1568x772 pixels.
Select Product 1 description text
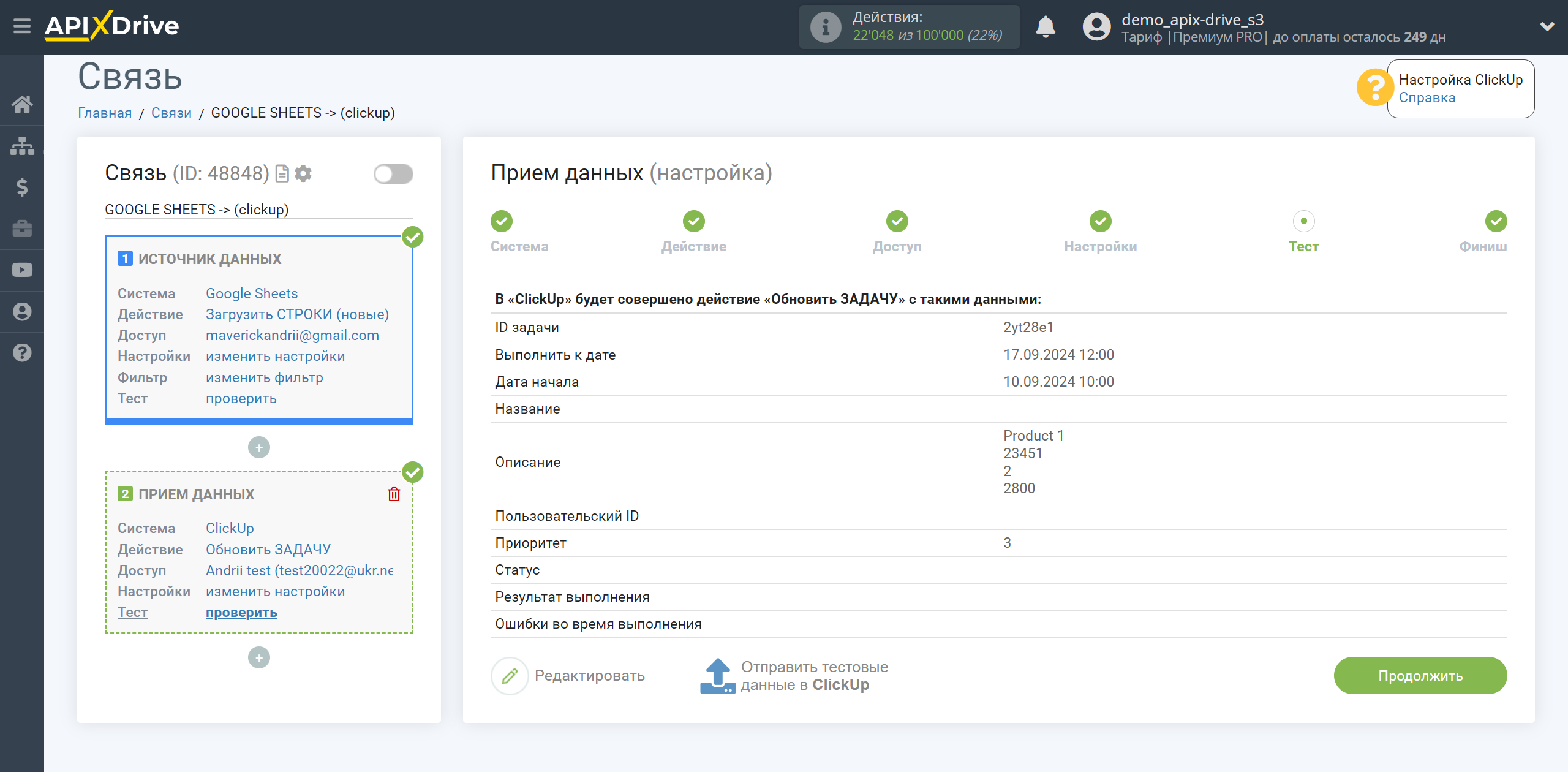(x=1033, y=436)
